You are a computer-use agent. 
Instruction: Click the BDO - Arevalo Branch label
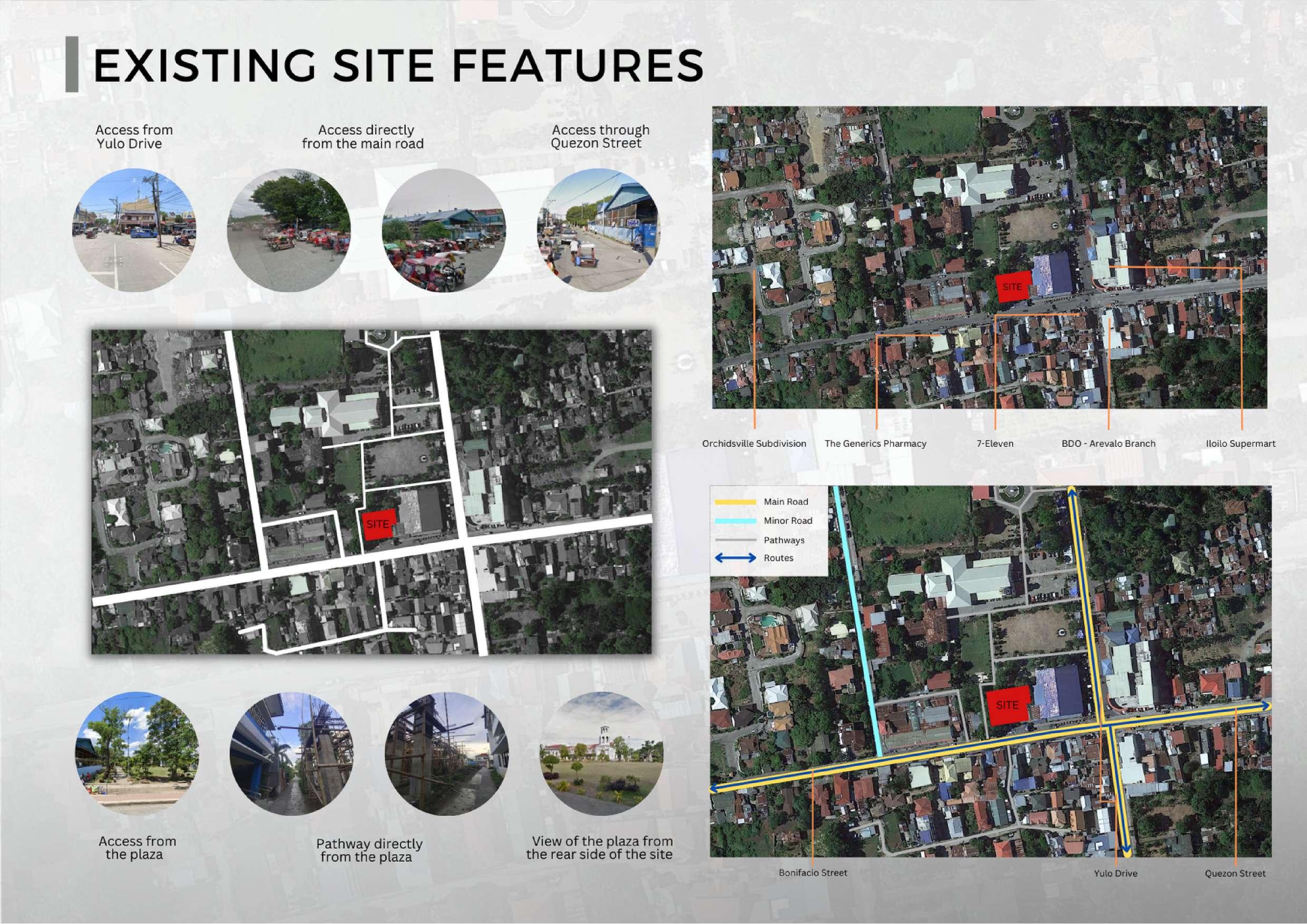[1108, 444]
